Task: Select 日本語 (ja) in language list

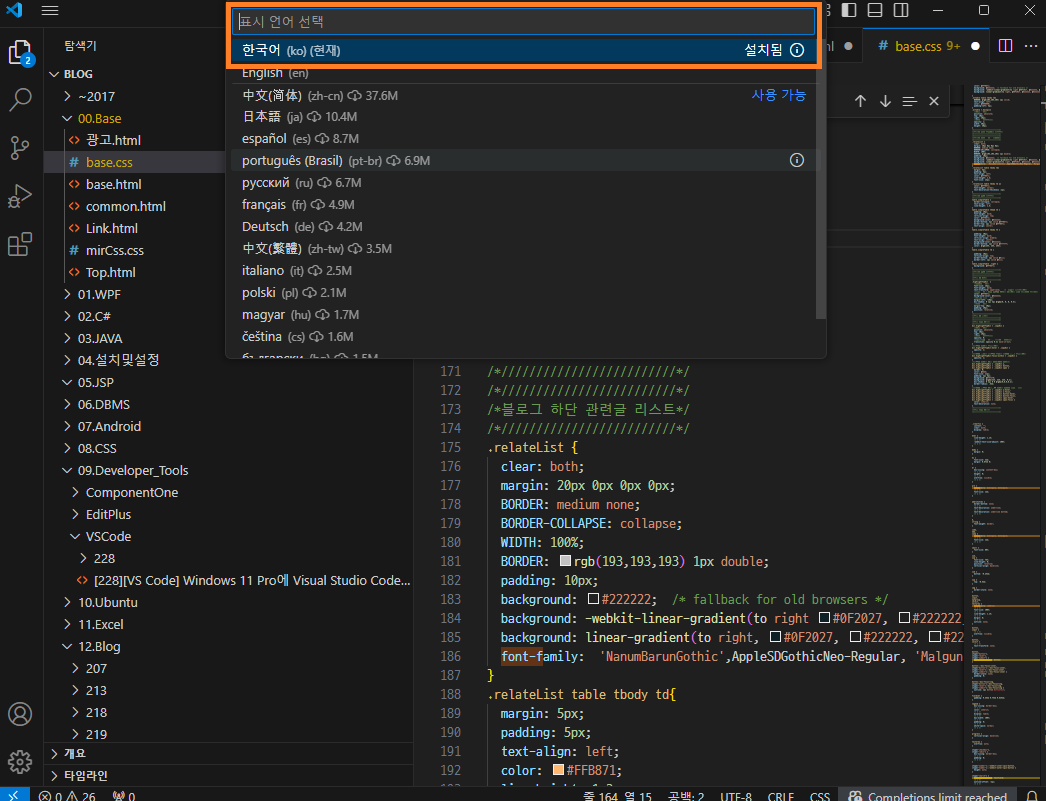Action: (524, 117)
